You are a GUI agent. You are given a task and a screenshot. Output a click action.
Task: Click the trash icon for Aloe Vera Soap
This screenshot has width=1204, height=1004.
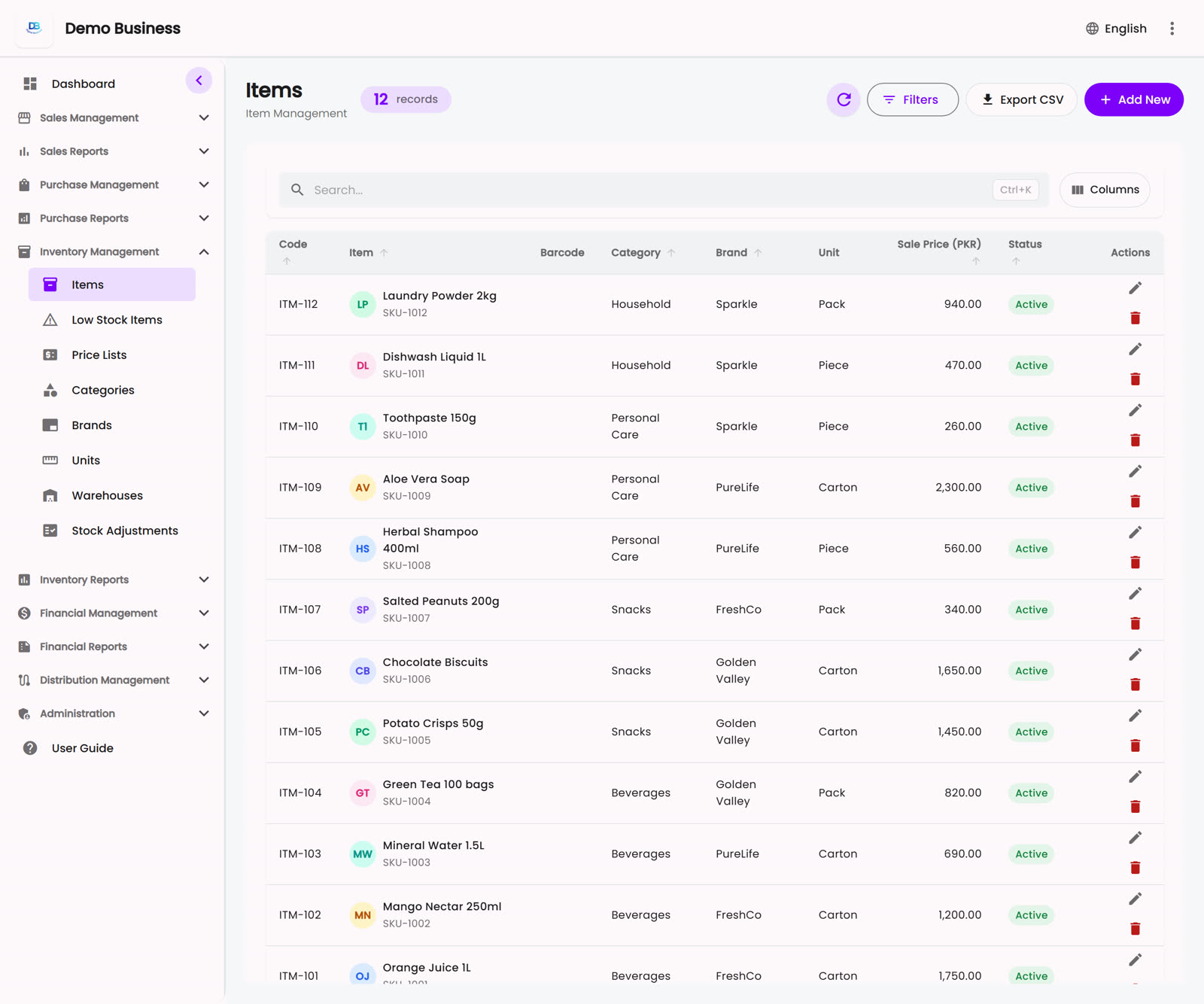[1135, 501]
